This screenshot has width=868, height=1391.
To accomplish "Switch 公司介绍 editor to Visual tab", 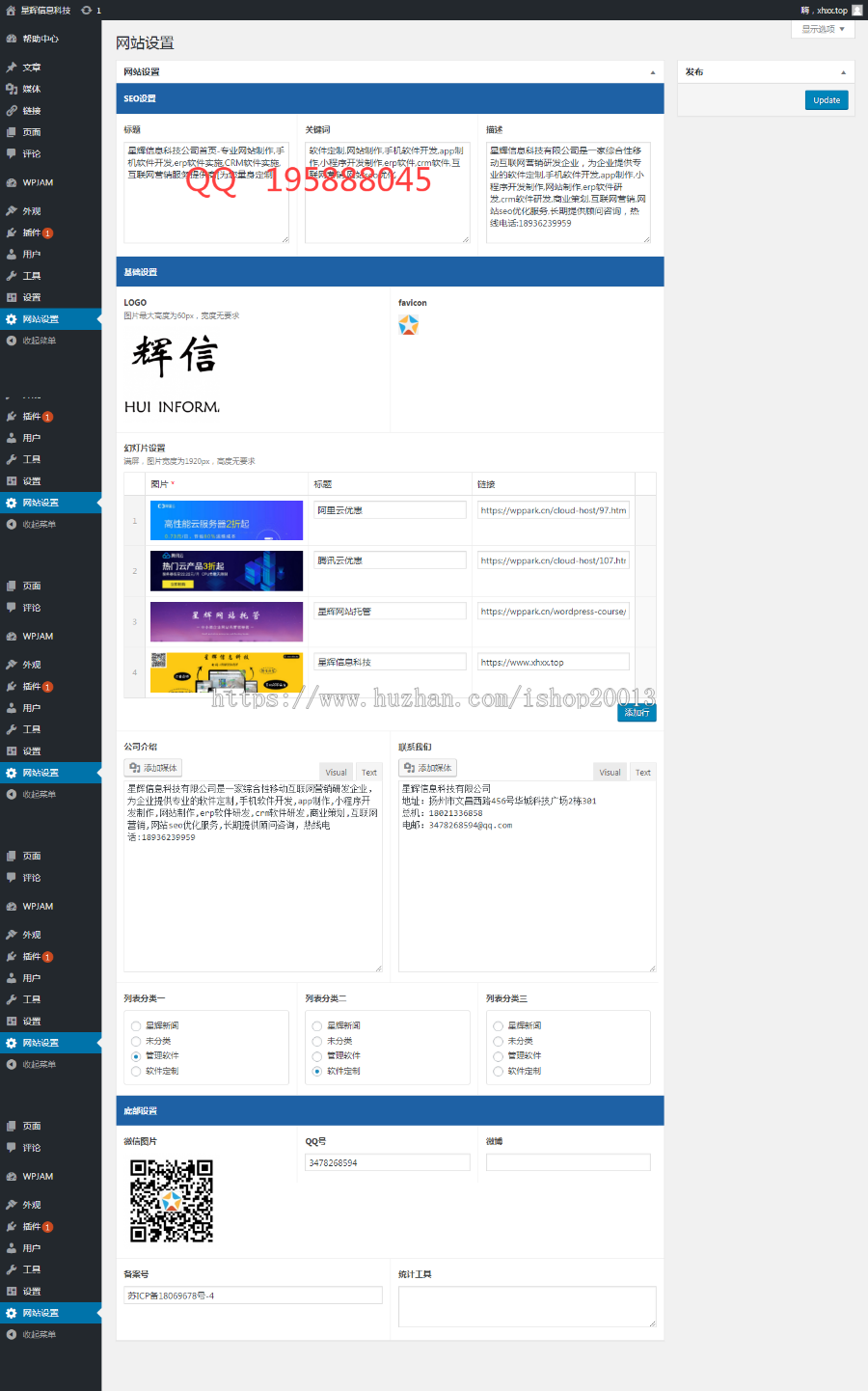I will click(x=336, y=772).
